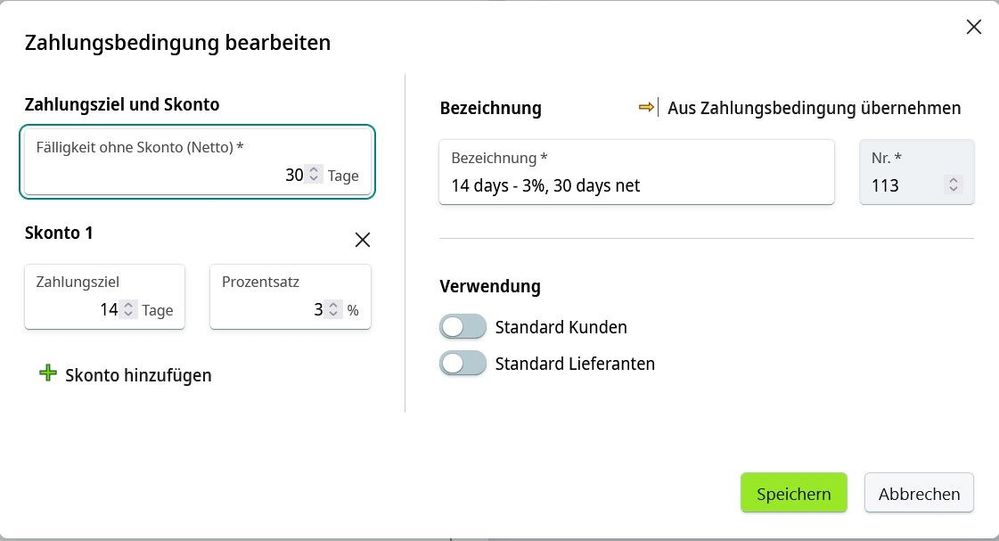Click the Zahlungsziel days stepper arrows
The width and height of the screenshot is (999, 541).
[129, 310]
